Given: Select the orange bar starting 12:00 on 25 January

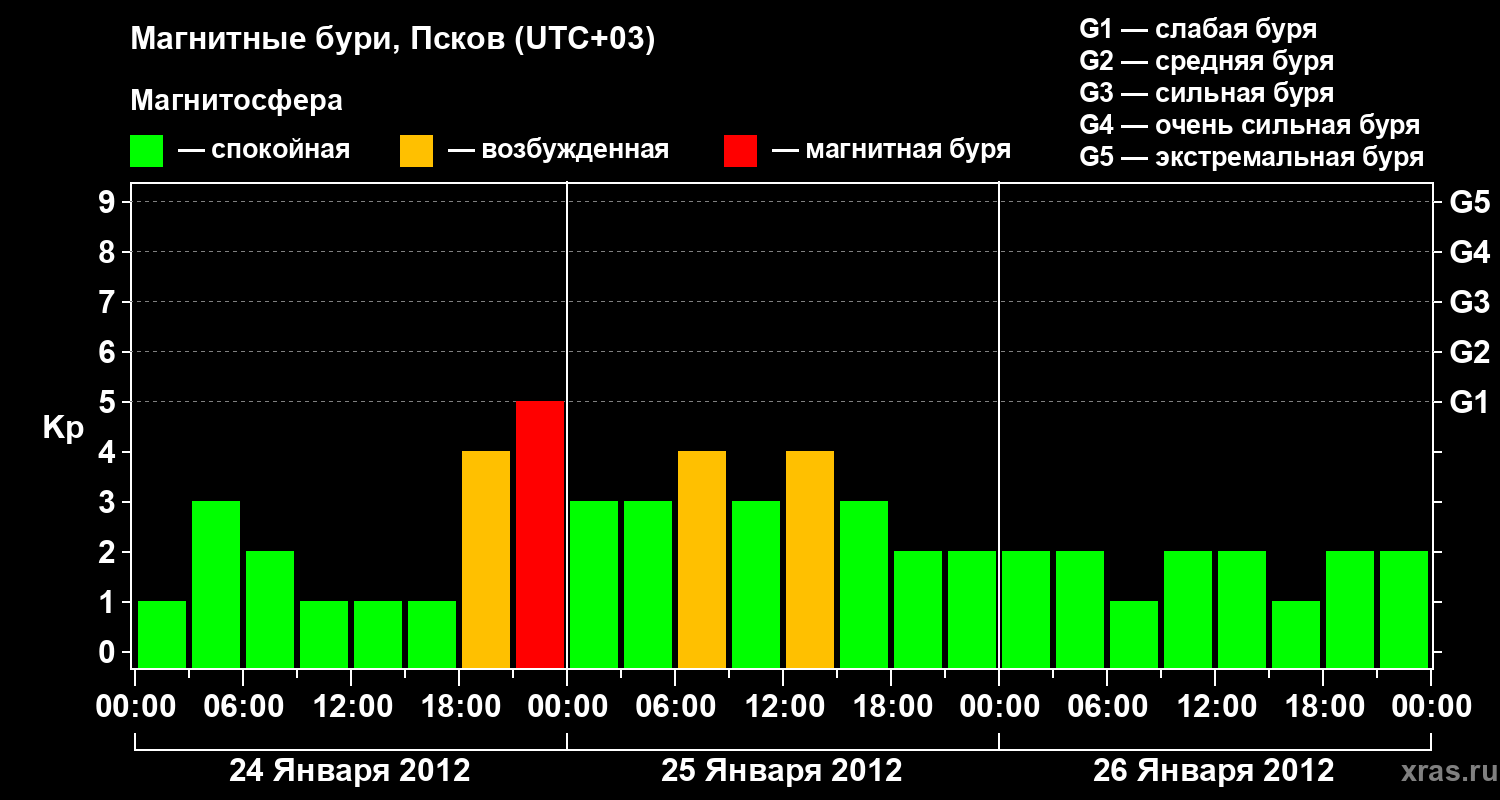Looking at the screenshot, I should pyautogui.click(x=810, y=560).
